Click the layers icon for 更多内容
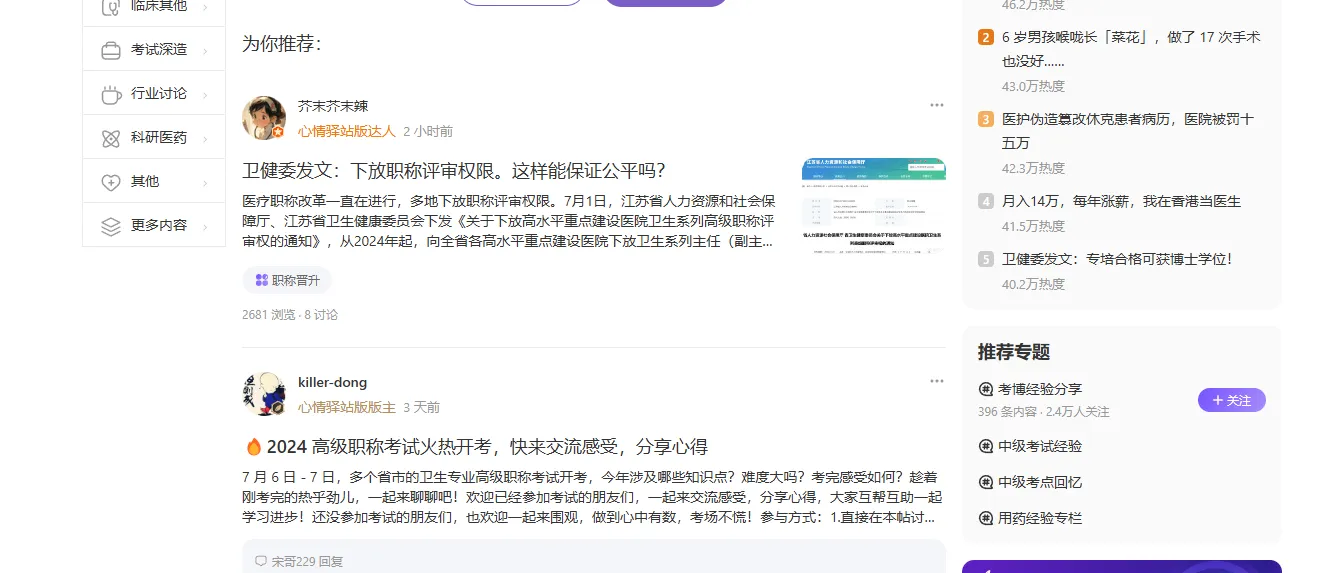Screen dimensions: 1340x573 (111, 226)
